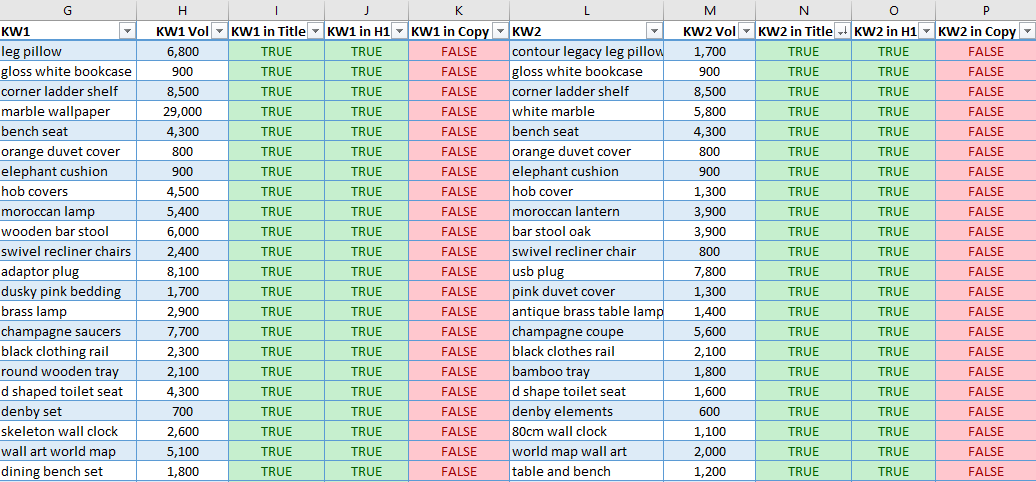Open the KW2 in Copy filter dropdown
Image resolution: width=1036 pixels, height=482 pixels.
click(x=1026, y=31)
